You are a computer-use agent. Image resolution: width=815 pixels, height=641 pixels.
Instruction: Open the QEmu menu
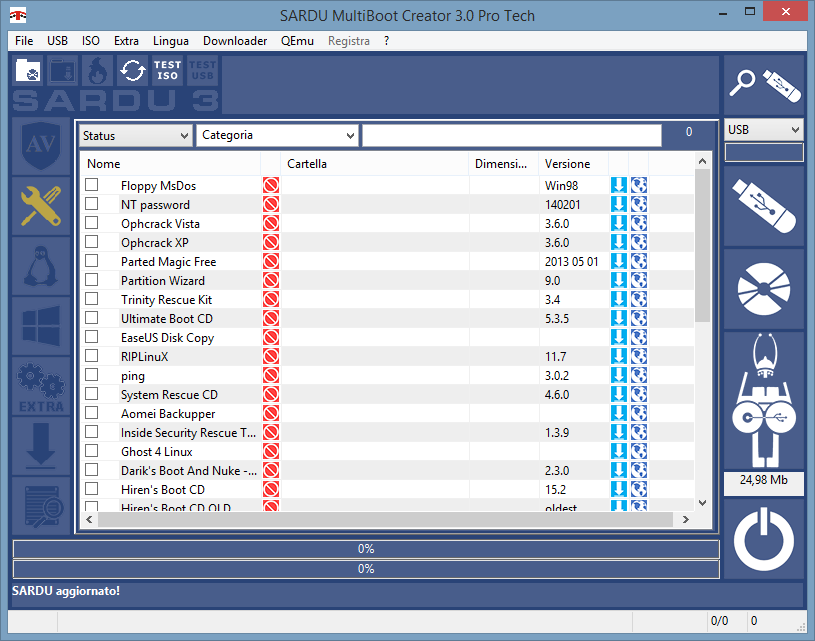coord(297,41)
